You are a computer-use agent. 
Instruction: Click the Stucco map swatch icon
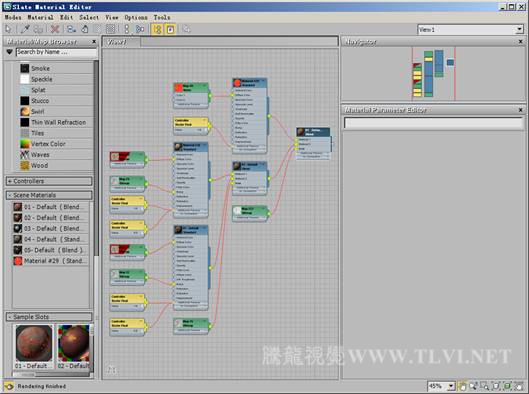pyautogui.click(x=25, y=101)
